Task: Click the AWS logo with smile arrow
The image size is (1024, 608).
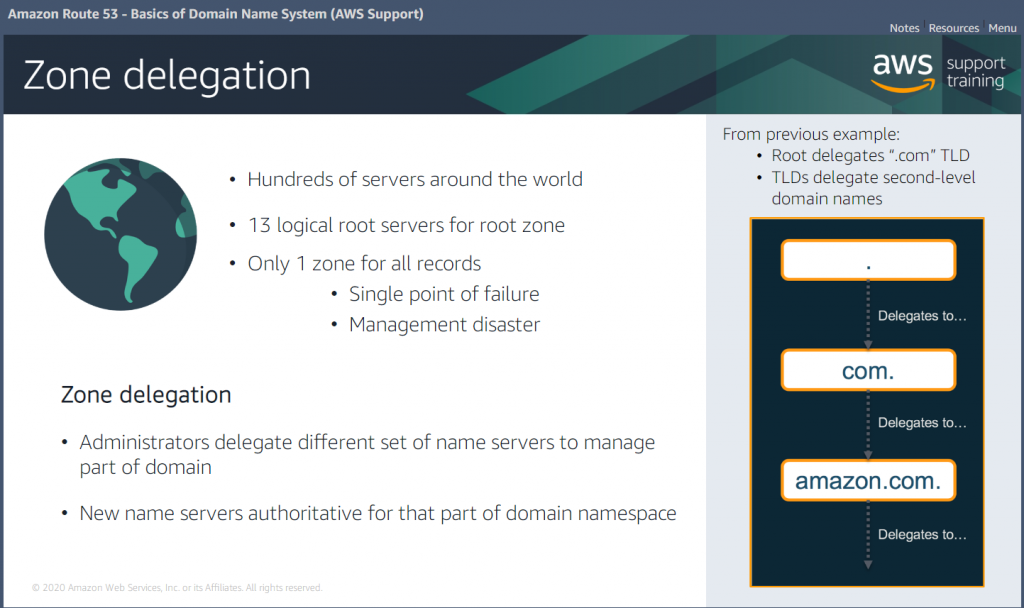Action: tap(901, 72)
